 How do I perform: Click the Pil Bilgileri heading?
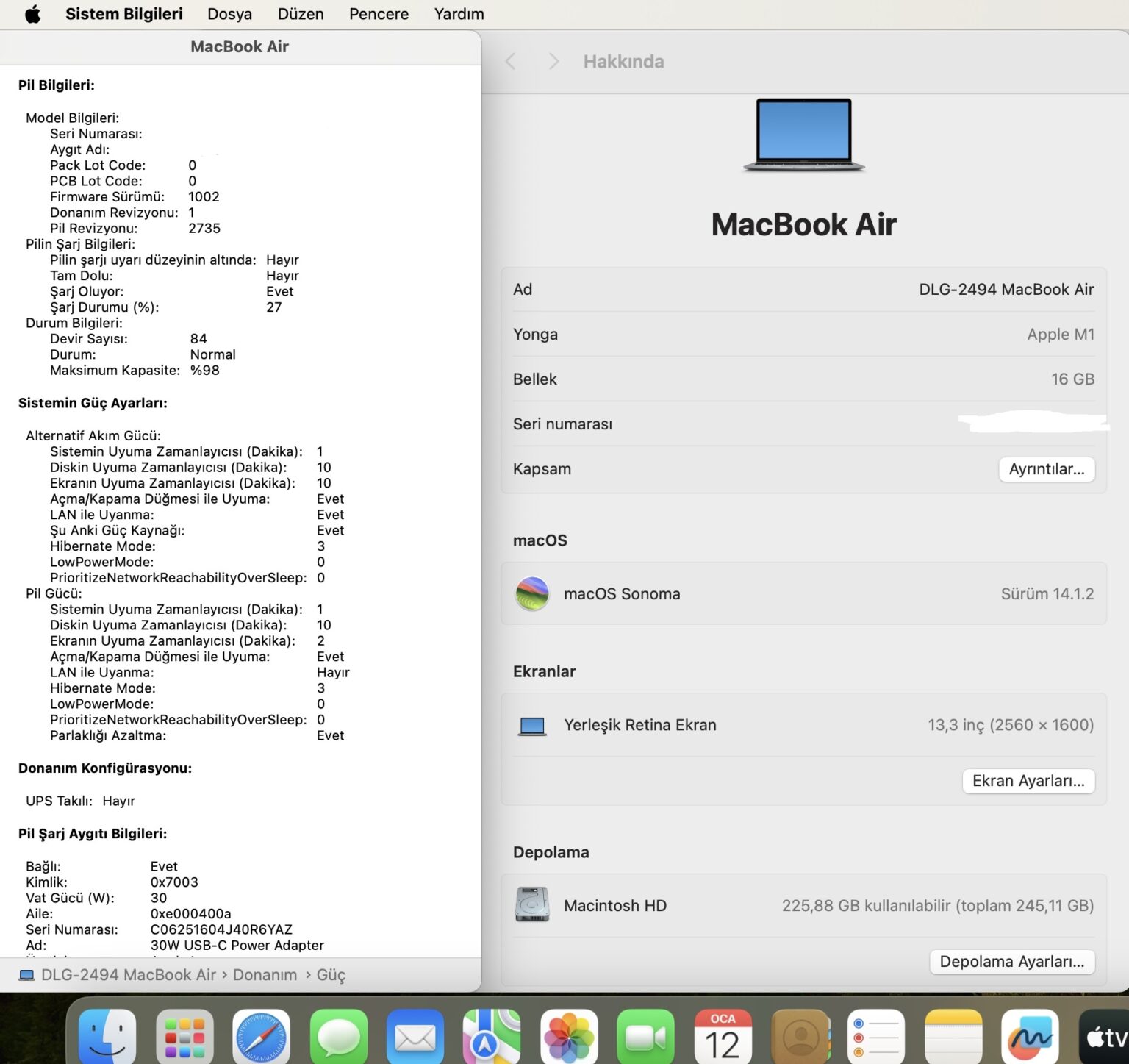pos(57,85)
